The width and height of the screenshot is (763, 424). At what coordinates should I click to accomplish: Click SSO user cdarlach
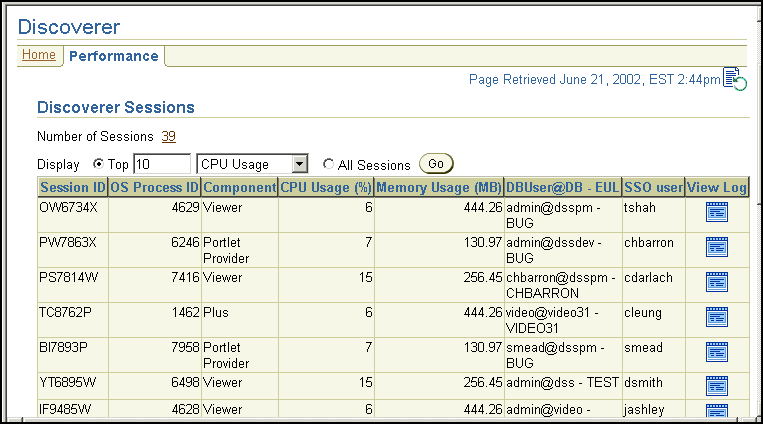(x=648, y=277)
